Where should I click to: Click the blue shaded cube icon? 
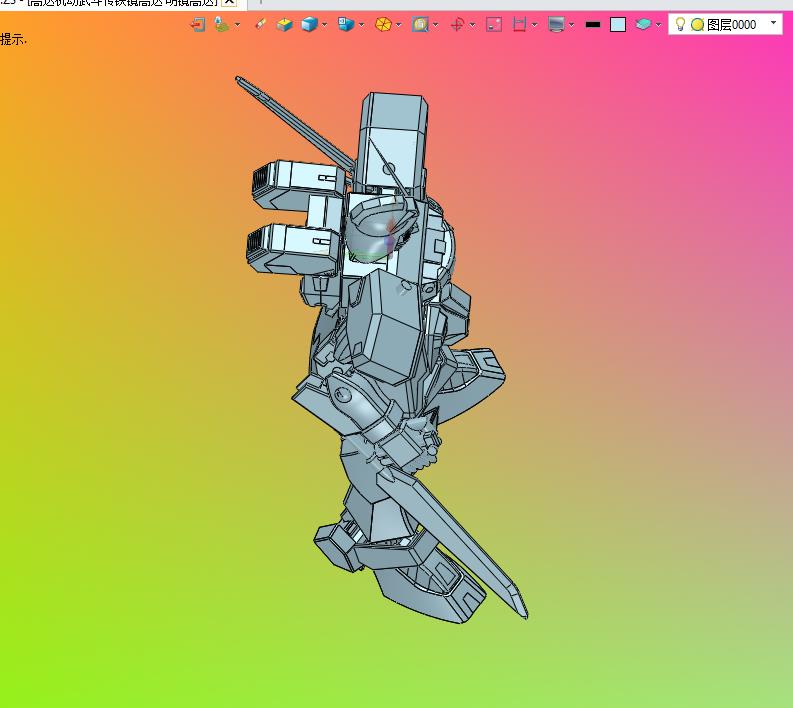[x=309, y=24]
